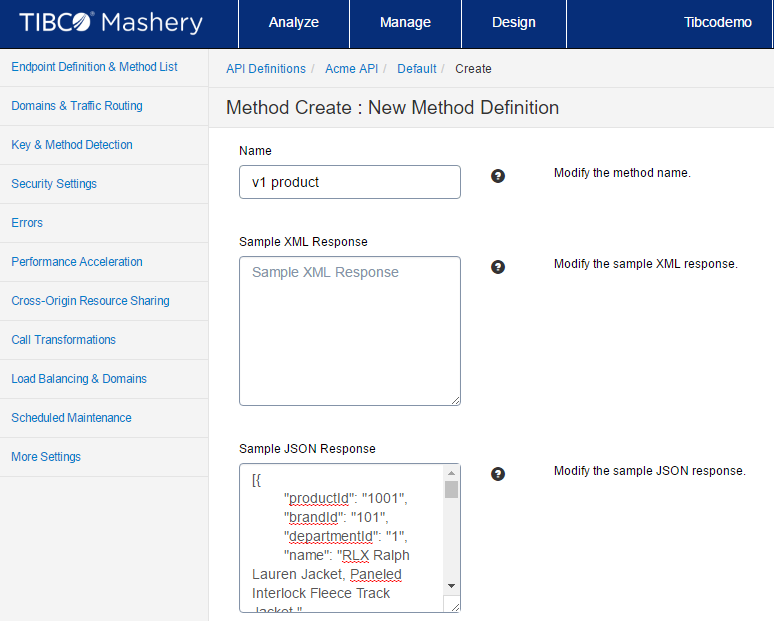Open Security Settings in sidebar
The image size is (774, 621).
click(54, 184)
